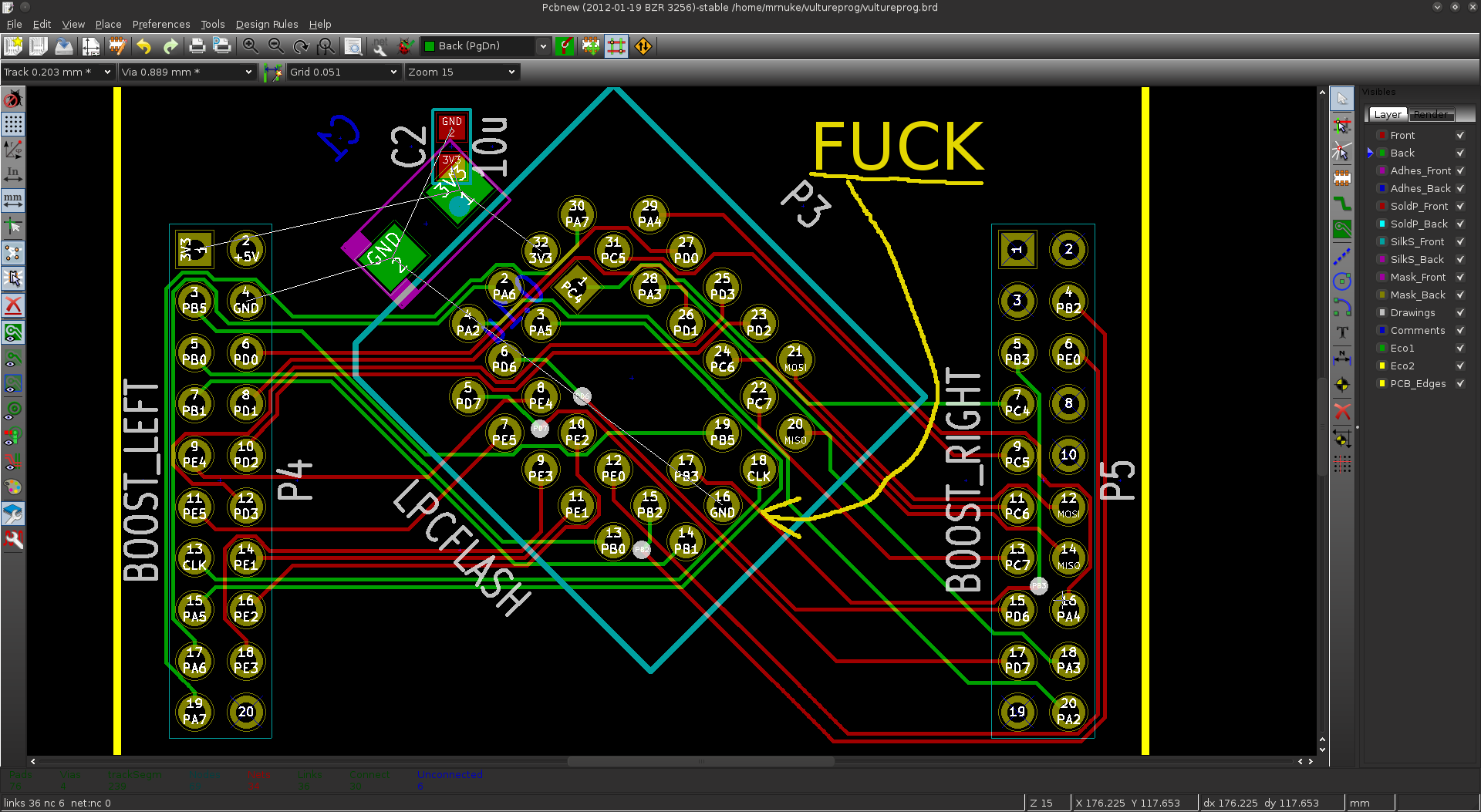Open the Zoom level dropdown
This screenshot has height=812, width=1481.
click(x=462, y=72)
